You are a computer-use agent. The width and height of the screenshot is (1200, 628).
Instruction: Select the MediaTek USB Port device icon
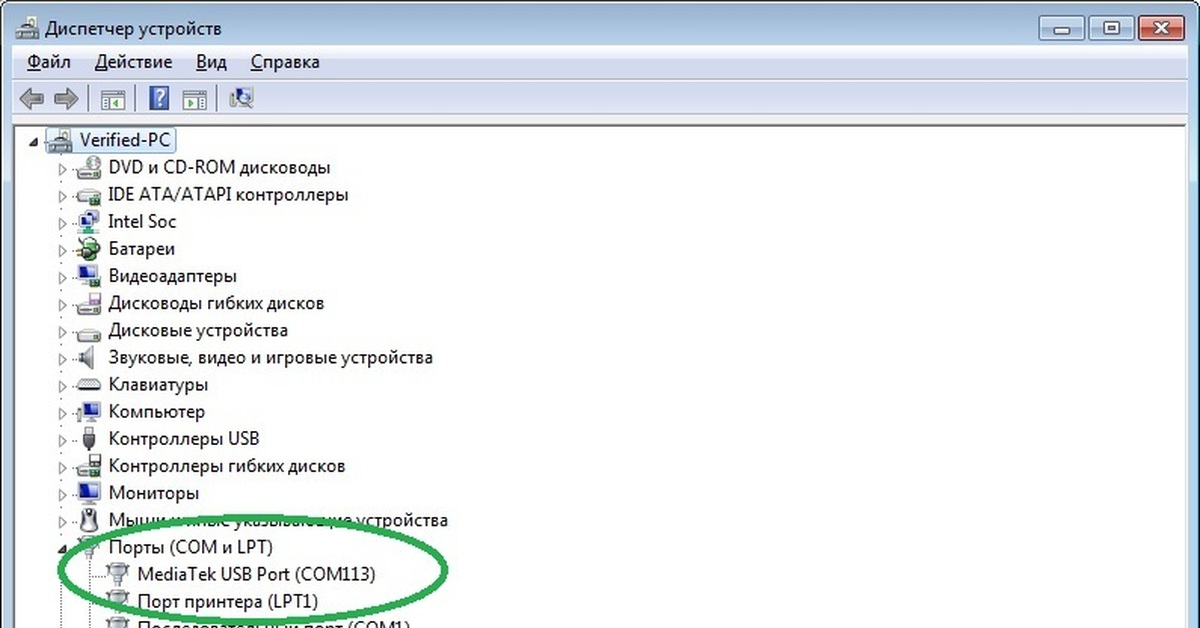click(119, 574)
